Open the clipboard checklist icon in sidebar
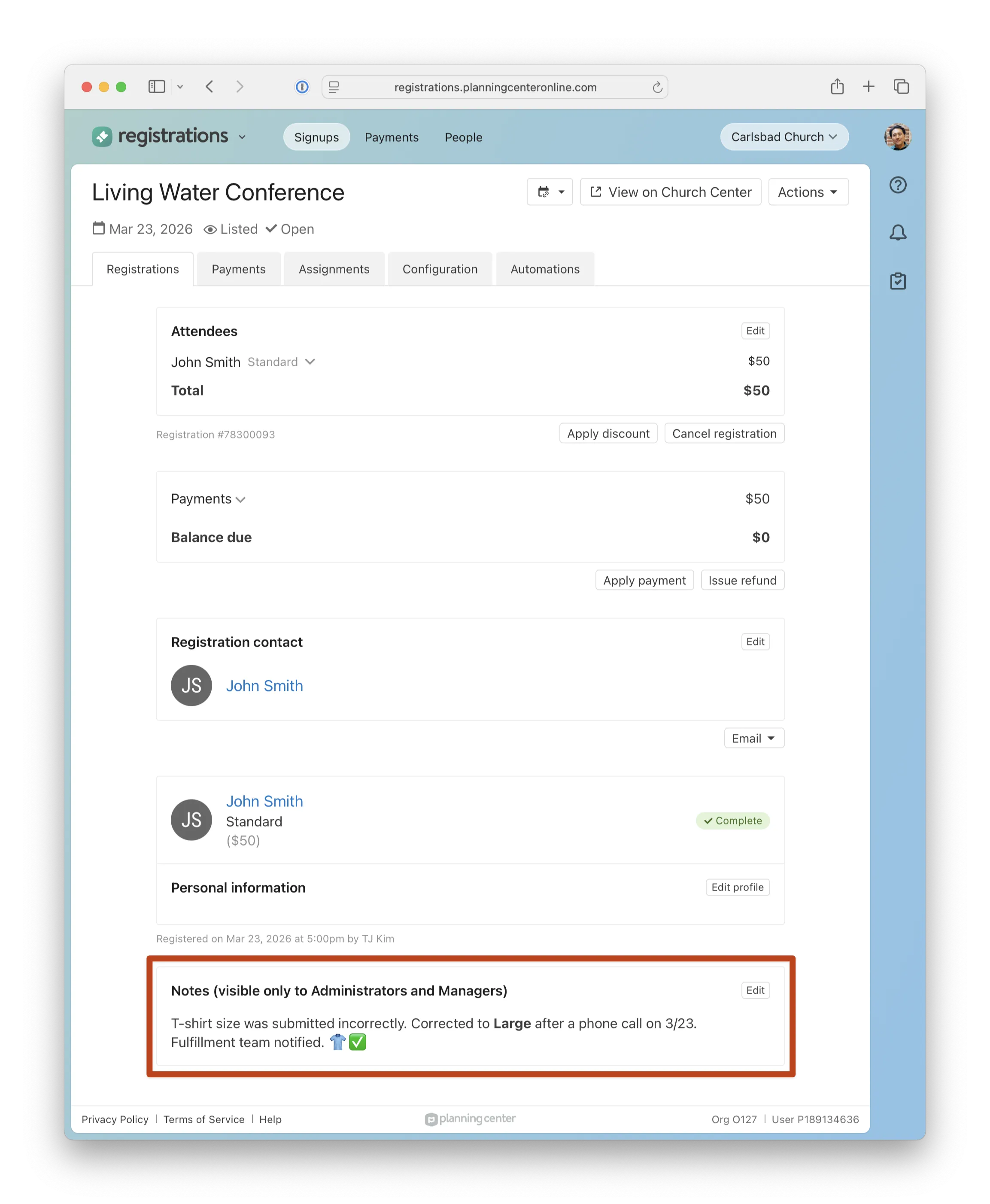 pos(898,281)
